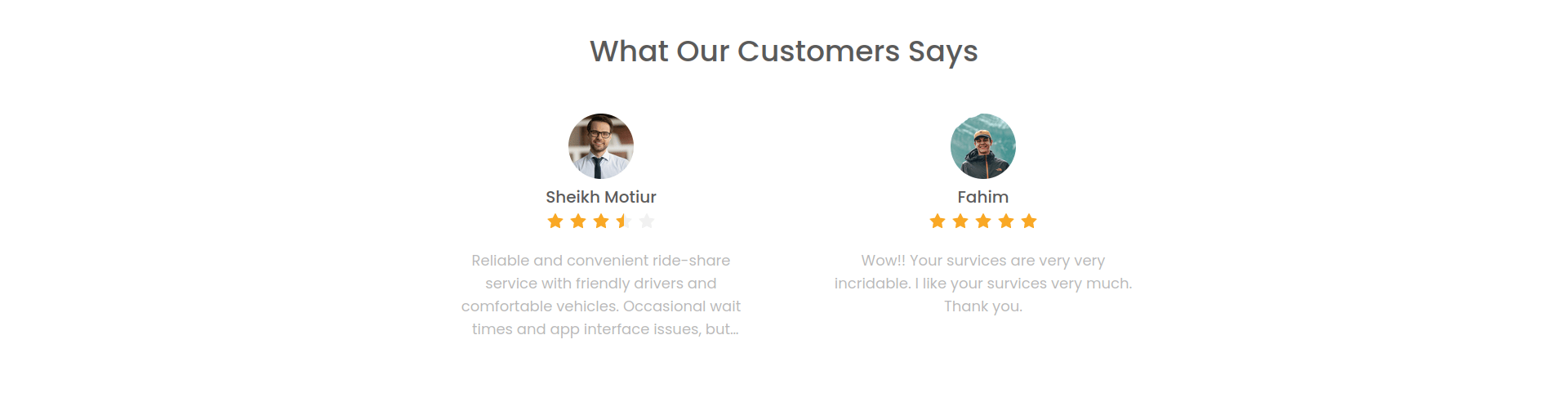Click the truncated review ending in but...
This screenshot has height=420, width=1568.
coord(605,329)
